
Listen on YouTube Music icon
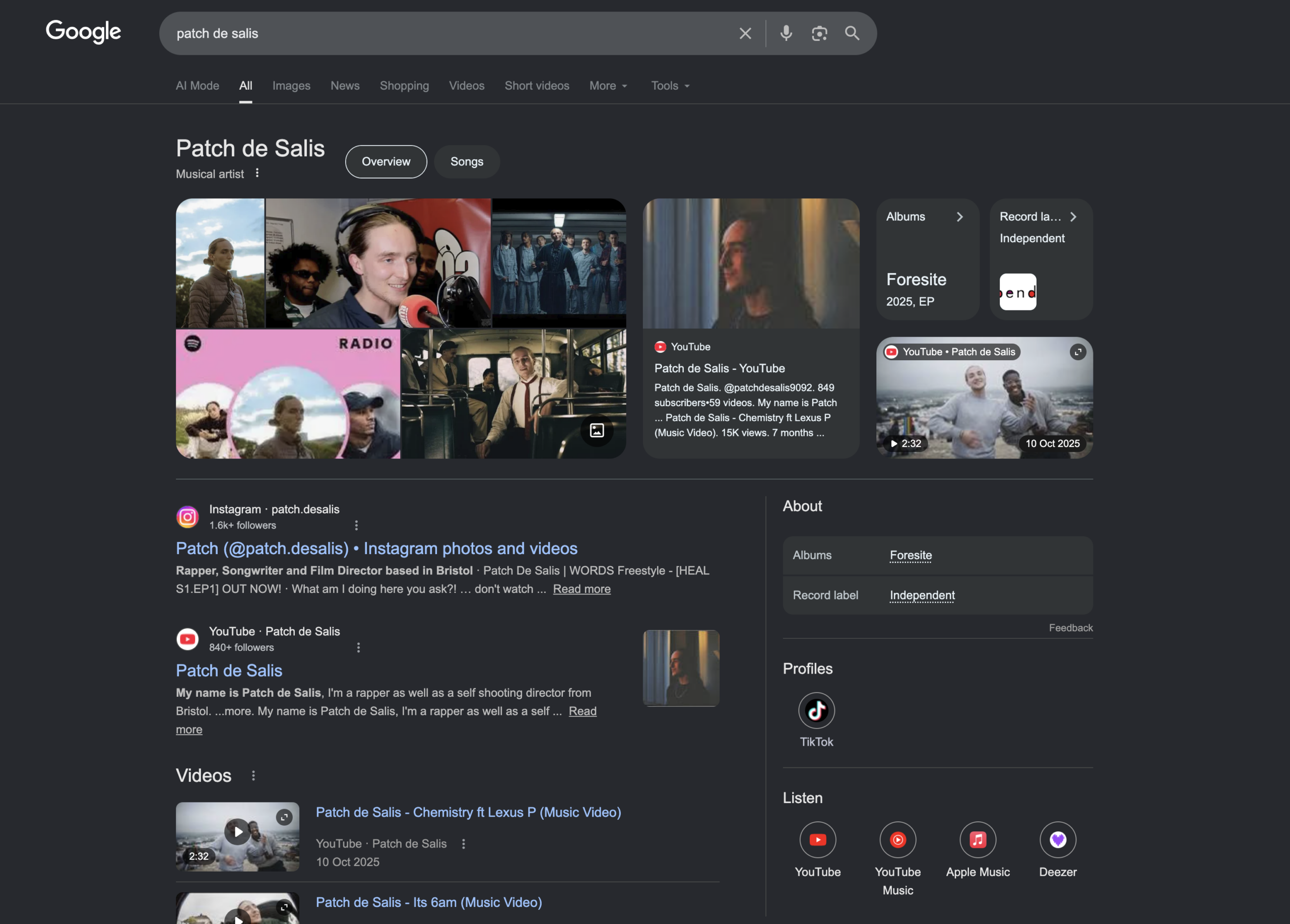897,839
